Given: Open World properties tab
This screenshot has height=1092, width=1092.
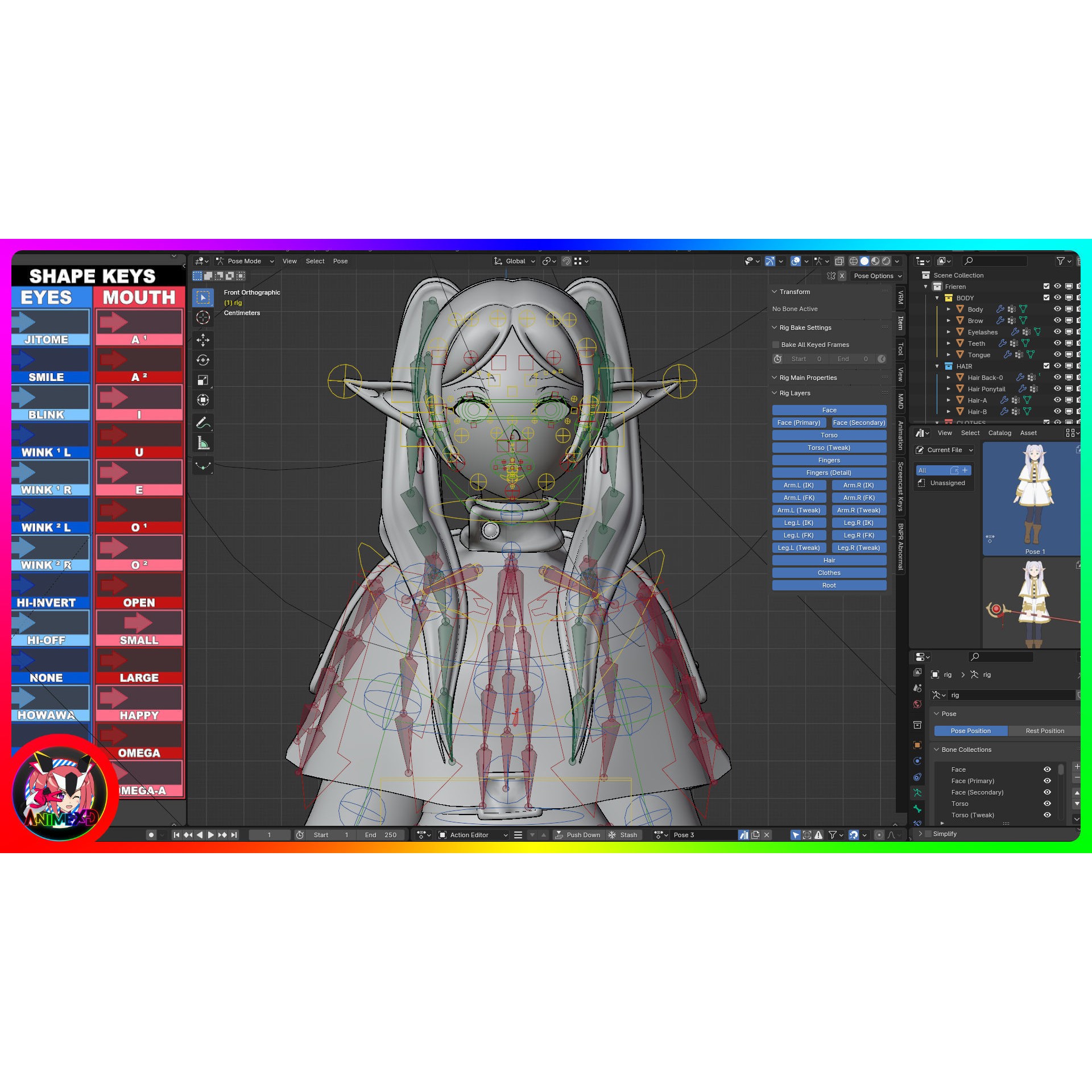Looking at the screenshot, I should point(917,704).
